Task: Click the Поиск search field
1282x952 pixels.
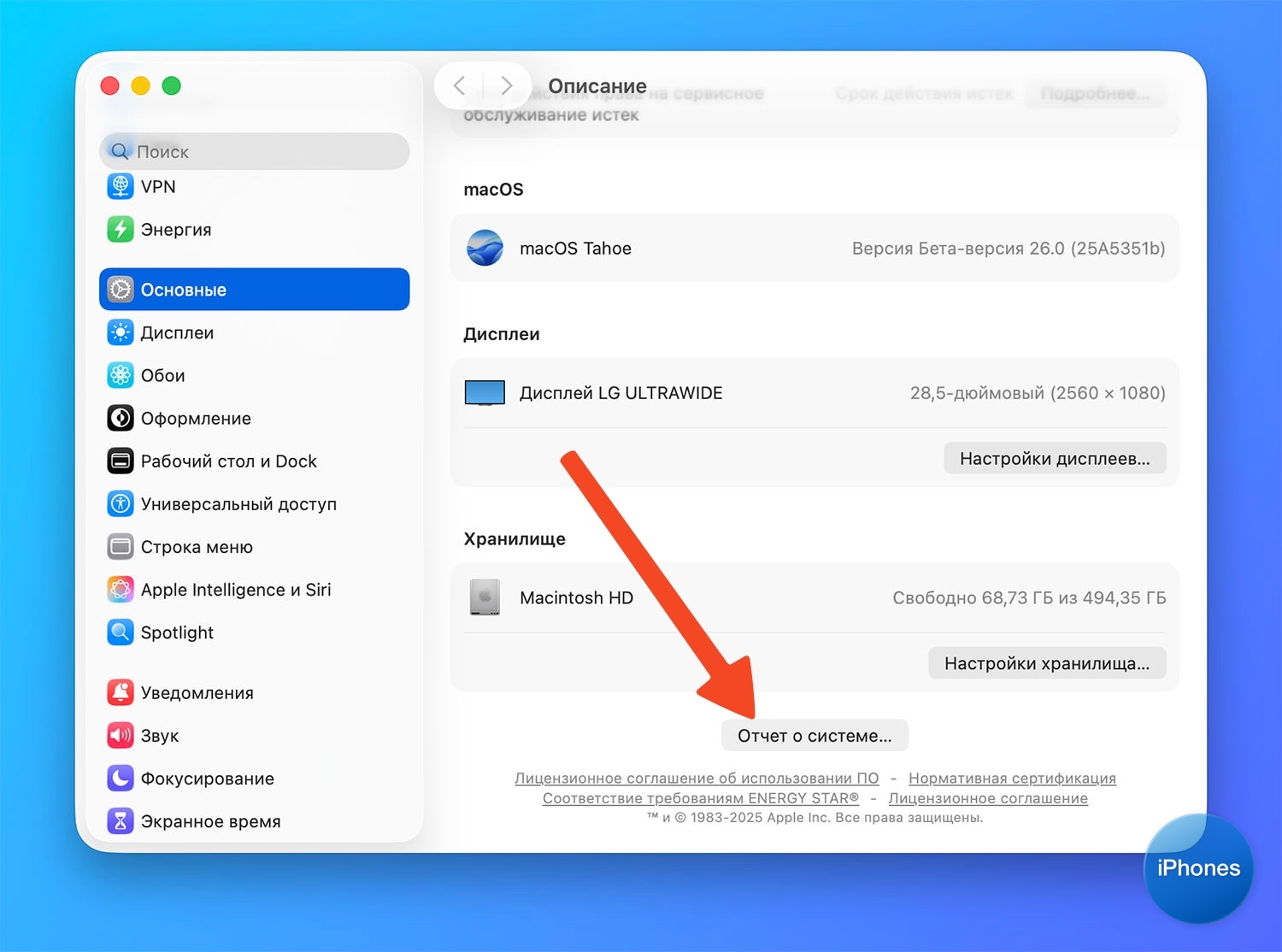Action: pyautogui.click(x=255, y=151)
